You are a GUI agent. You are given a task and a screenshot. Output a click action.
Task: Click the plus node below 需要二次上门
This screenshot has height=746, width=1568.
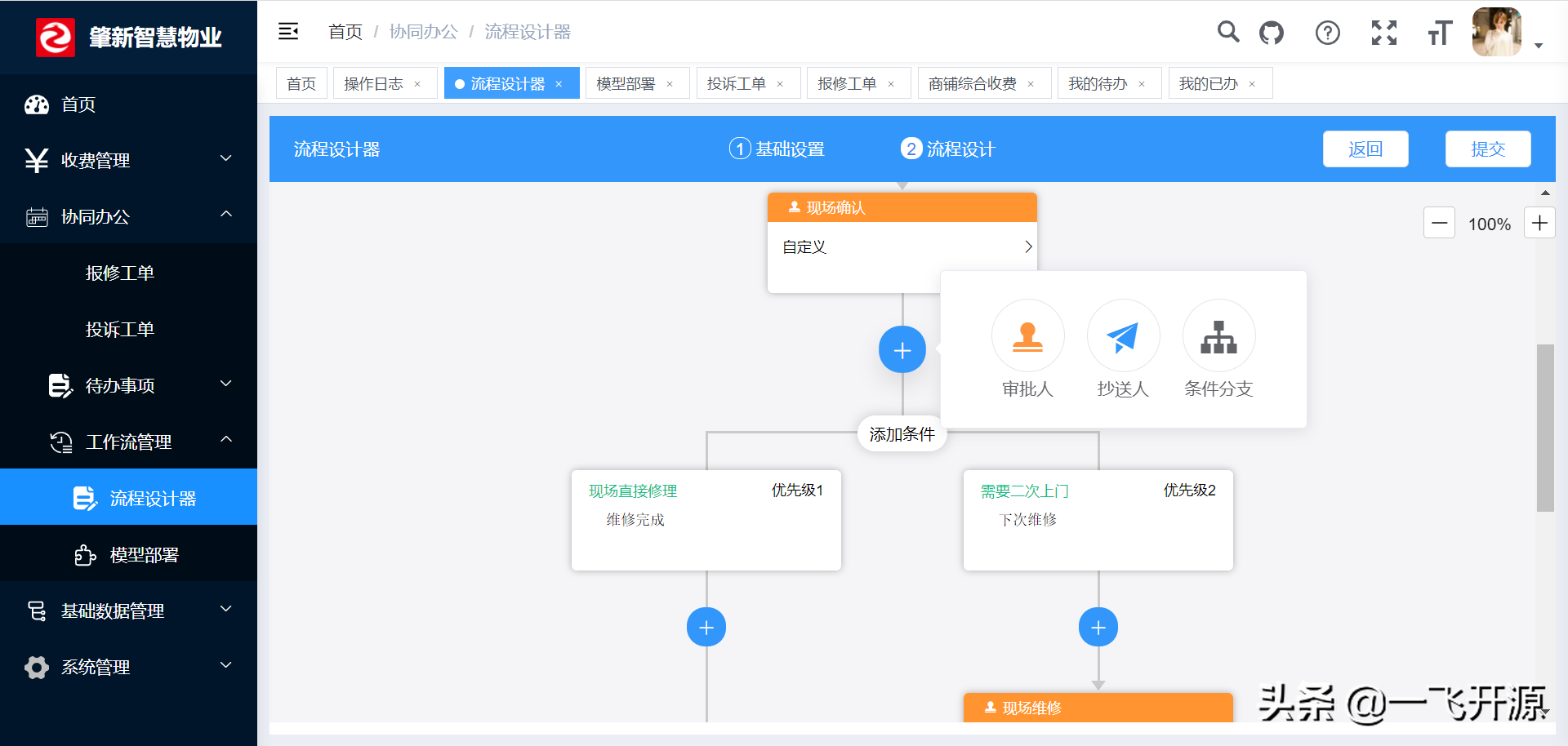point(1098,627)
